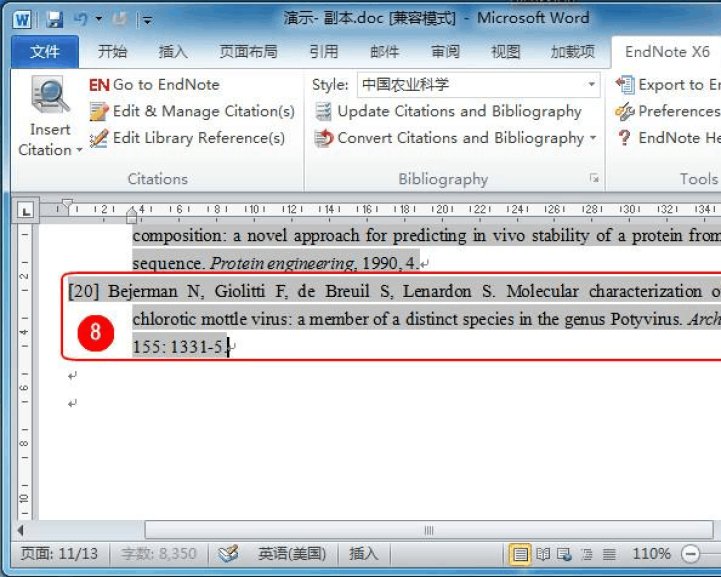Click the Word application icon in the title bar
This screenshot has height=577, width=721.
click(x=22, y=20)
